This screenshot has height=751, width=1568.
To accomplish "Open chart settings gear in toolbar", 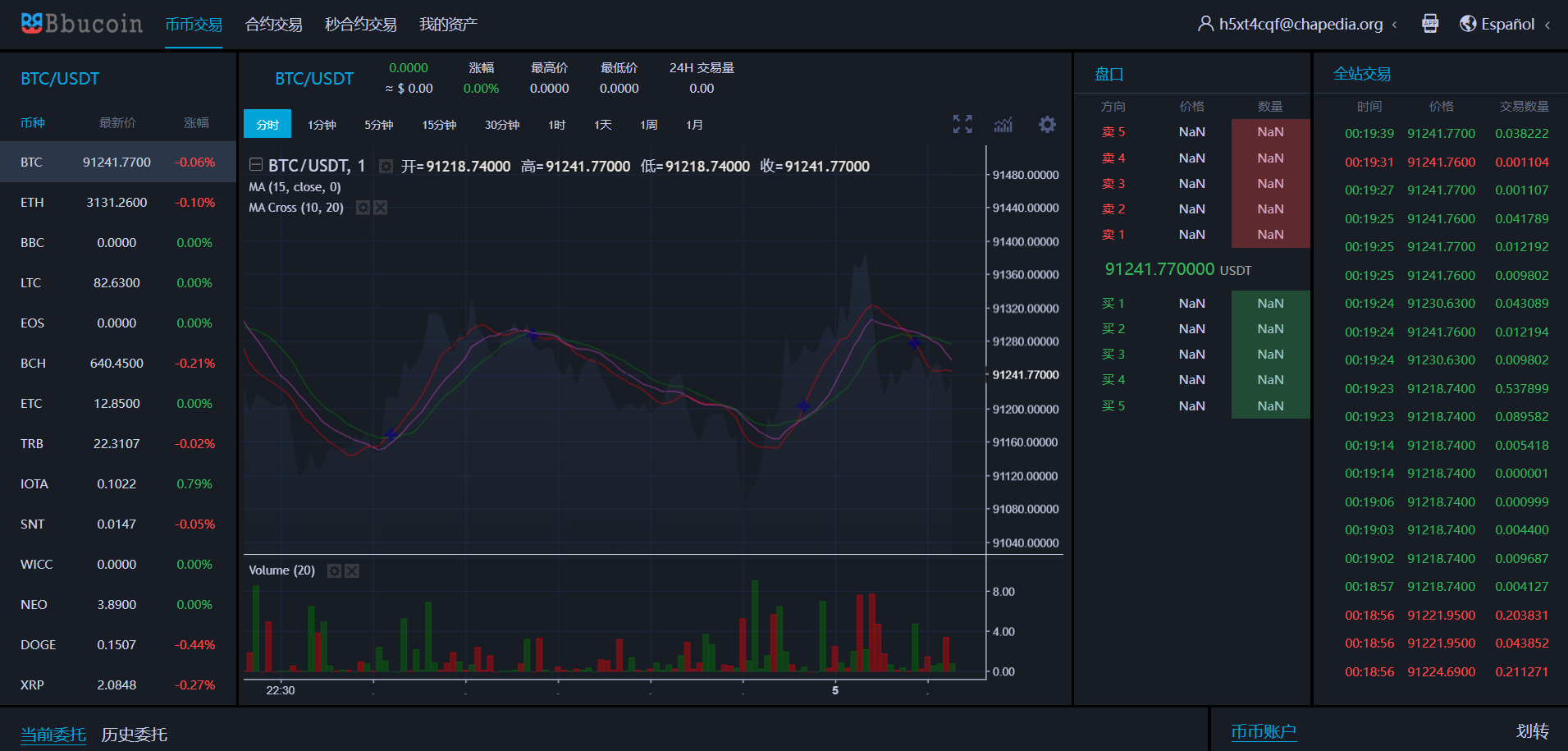I will click(x=1047, y=125).
